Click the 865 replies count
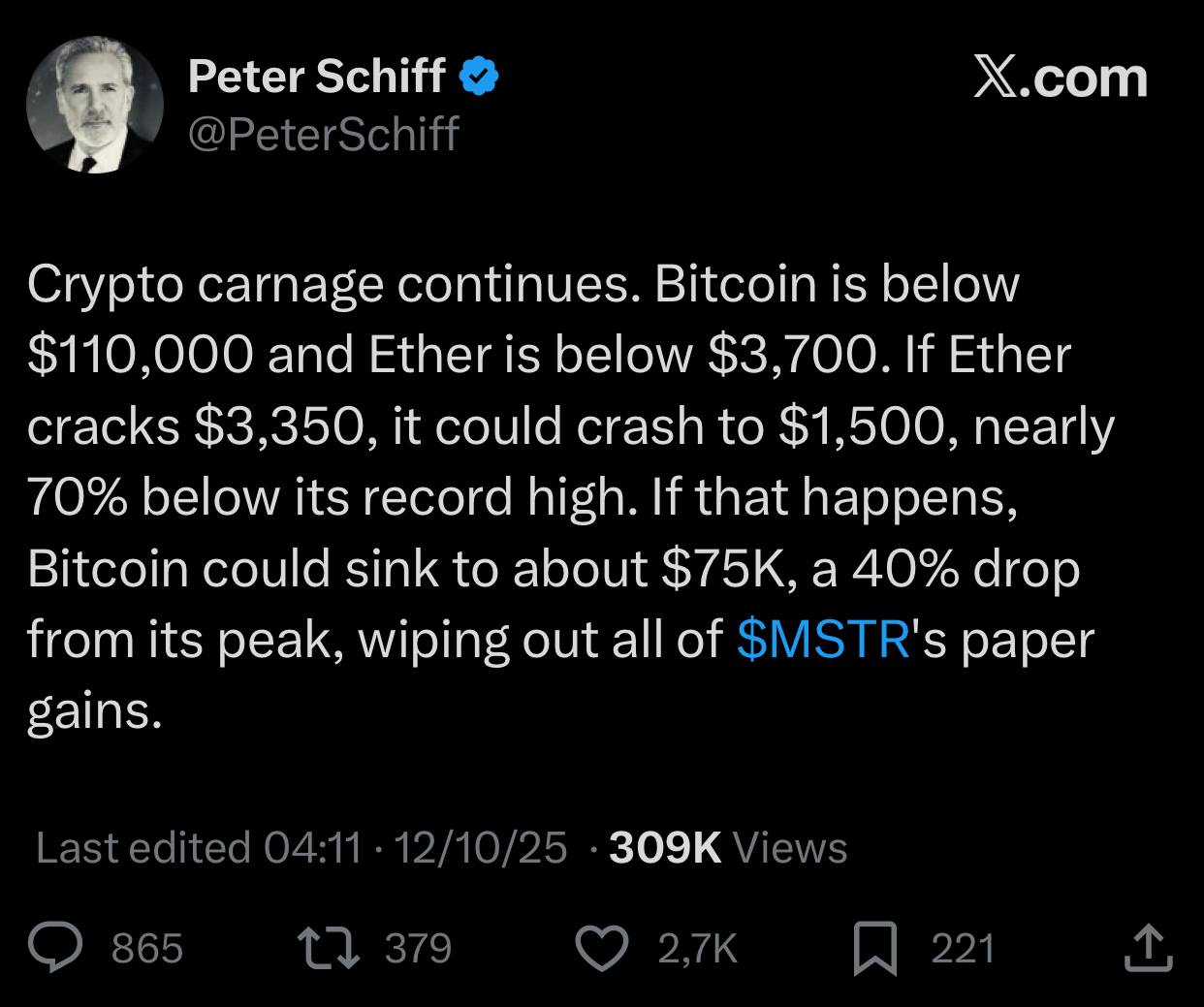 [x=147, y=948]
